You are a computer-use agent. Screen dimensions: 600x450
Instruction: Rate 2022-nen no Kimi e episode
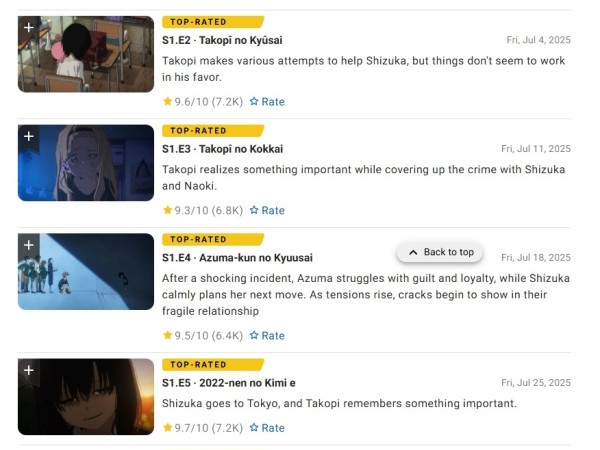[267, 428]
